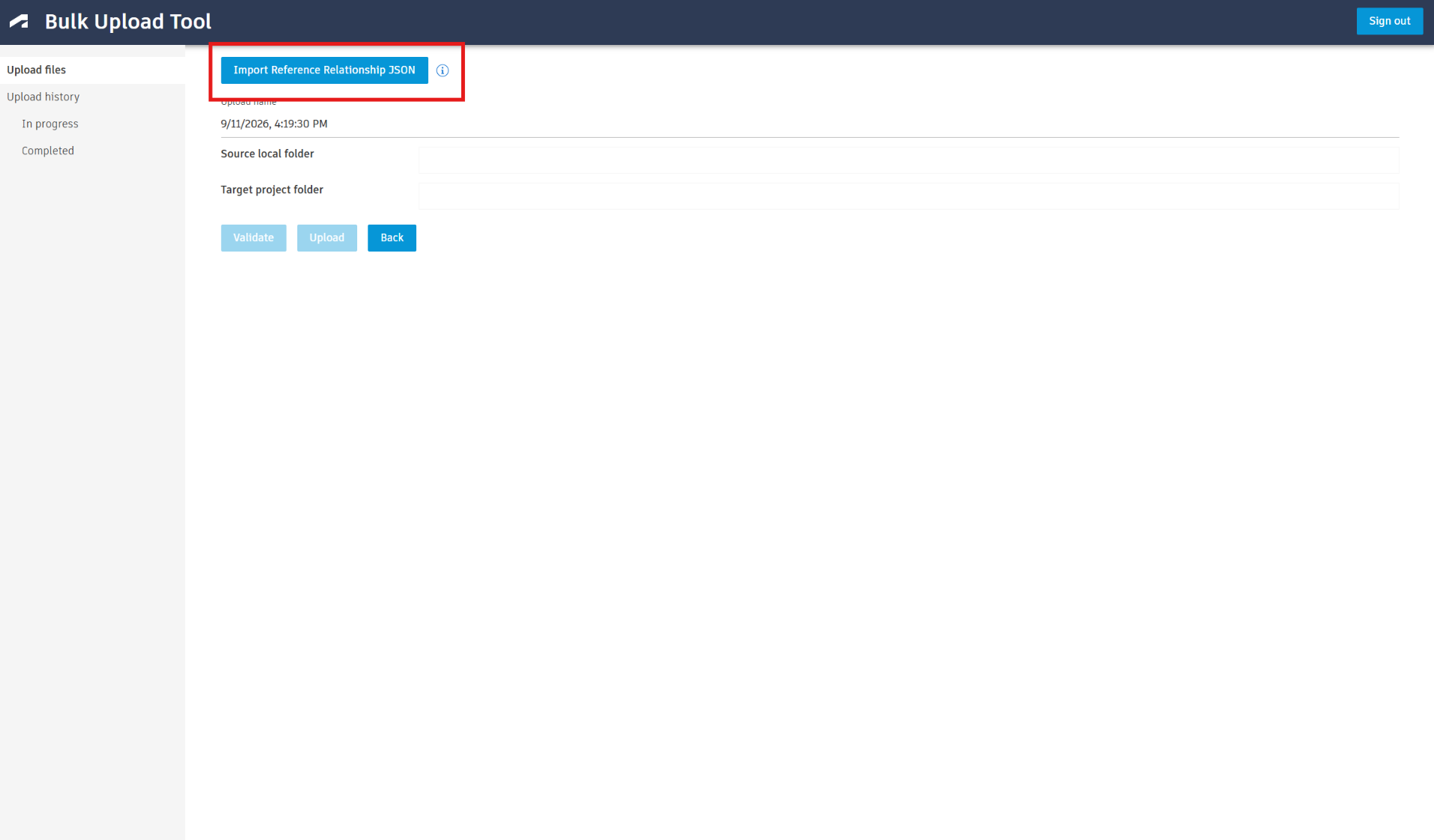
Task: Sign out of the Bulk Upload Tool
Action: pyautogui.click(x=1389, y=21)
